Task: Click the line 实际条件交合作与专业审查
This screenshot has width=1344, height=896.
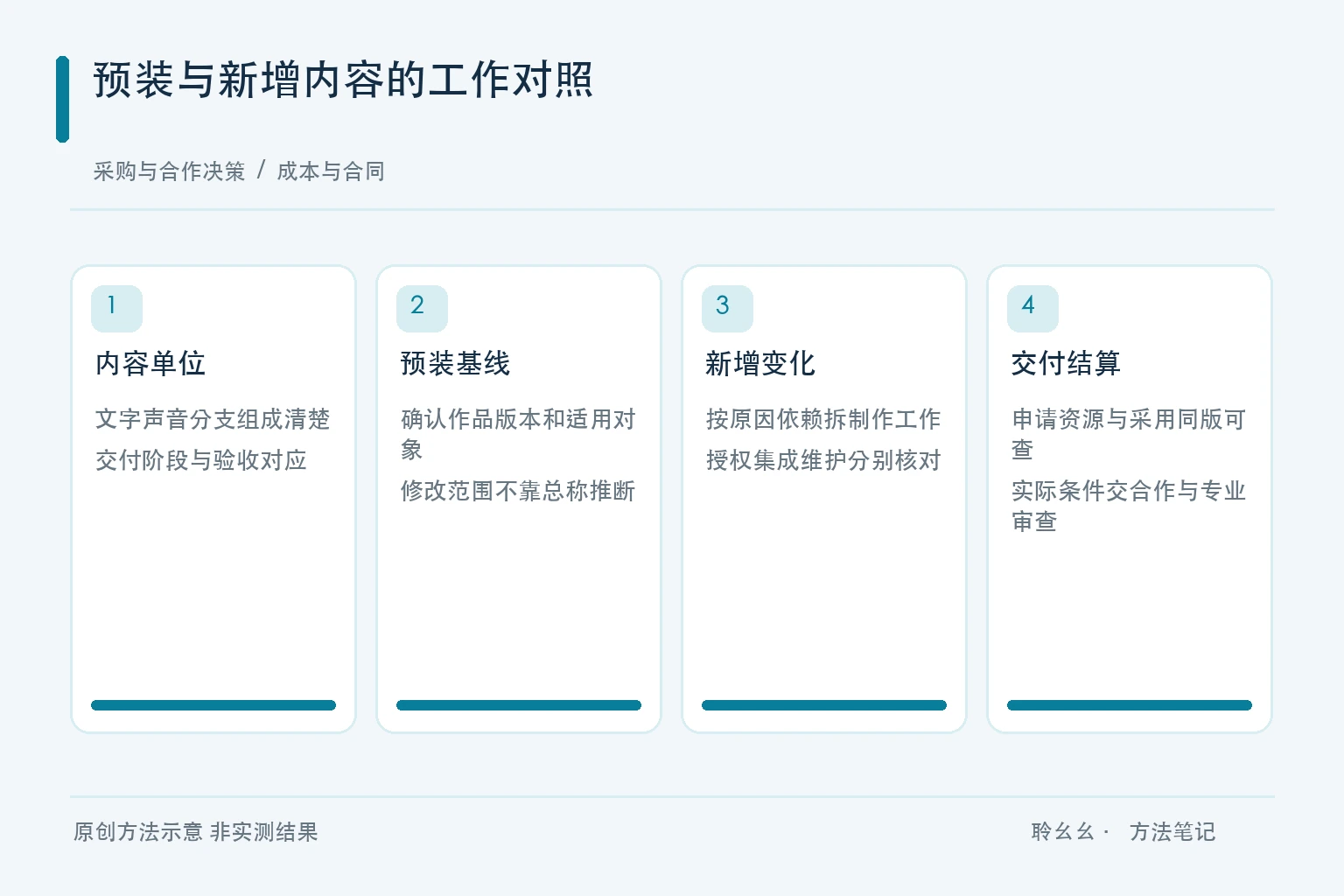Action: (1129, 506)
